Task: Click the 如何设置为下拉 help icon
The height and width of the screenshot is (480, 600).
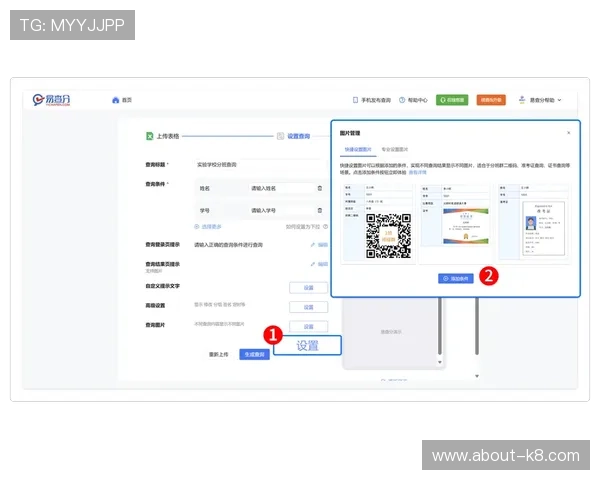Action: (x=325, y=227)
